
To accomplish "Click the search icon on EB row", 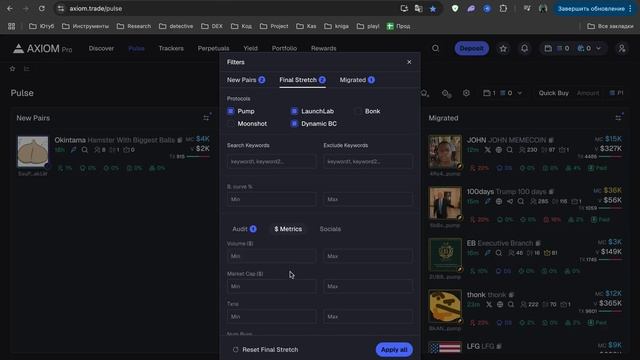I will [499, 253].
